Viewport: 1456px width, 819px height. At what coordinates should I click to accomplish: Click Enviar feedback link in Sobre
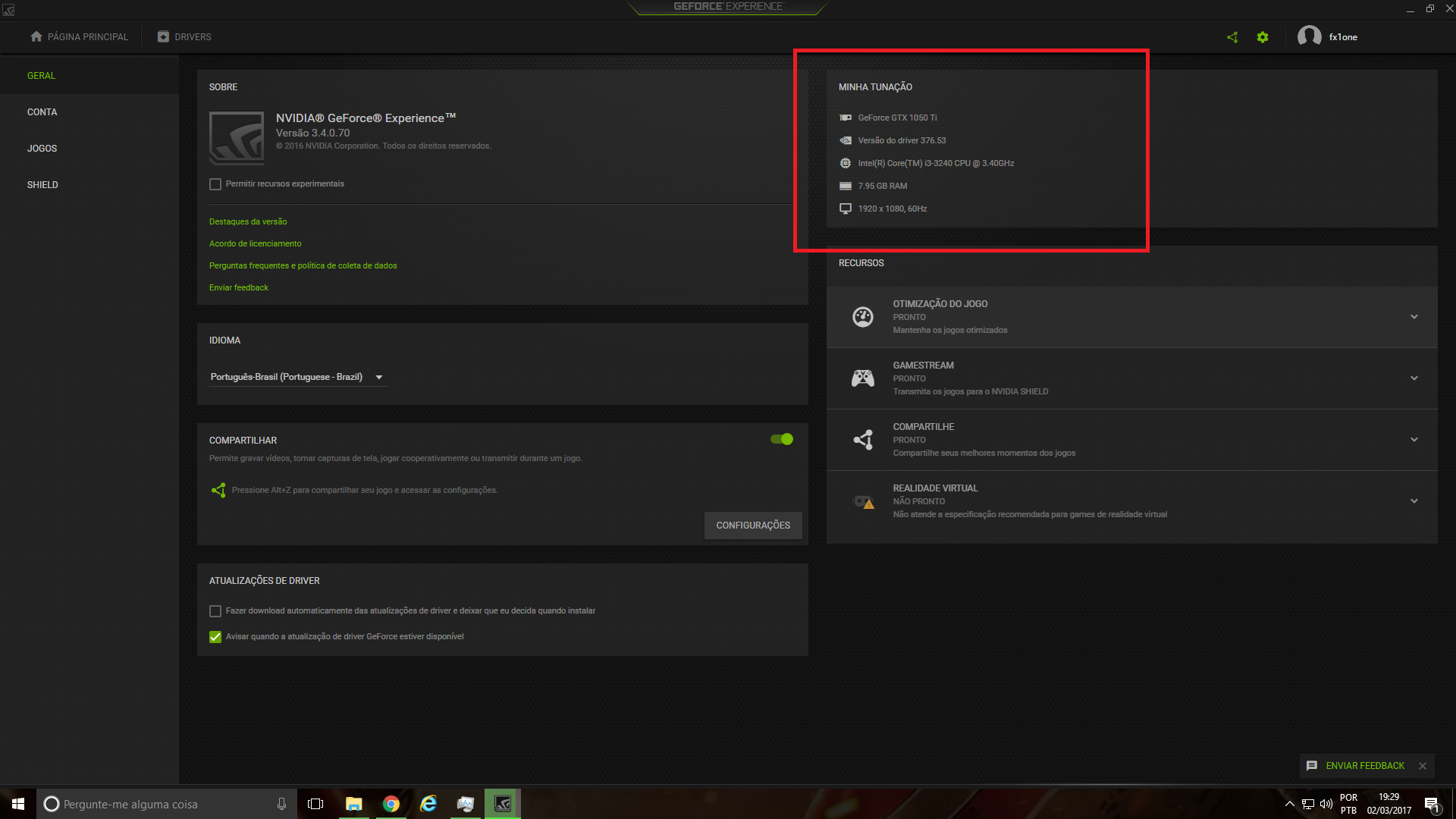[239, 287]
